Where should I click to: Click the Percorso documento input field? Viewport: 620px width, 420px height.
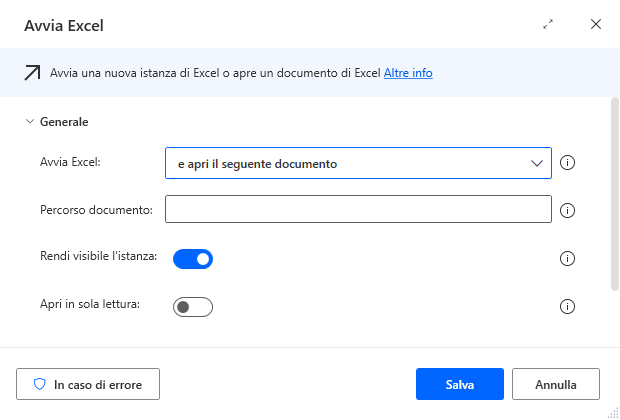coord(358,209)
